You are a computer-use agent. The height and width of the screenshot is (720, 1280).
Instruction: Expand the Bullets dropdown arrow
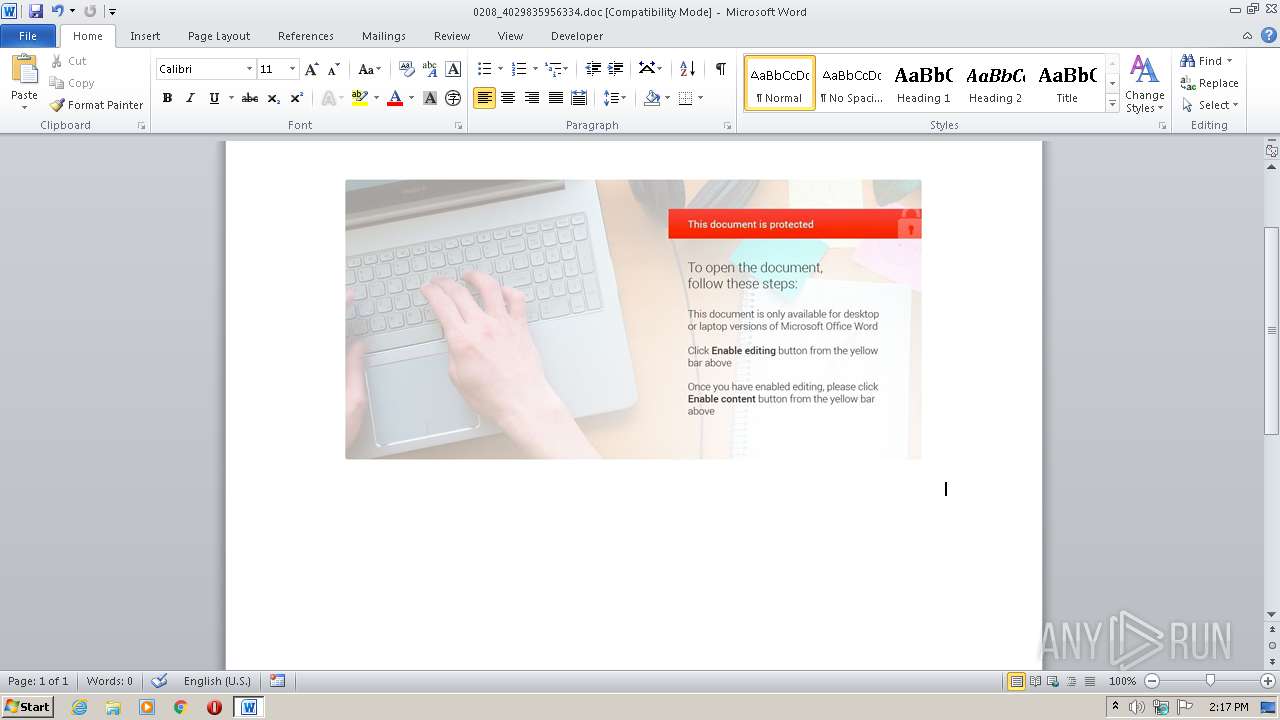pos(501,69)
